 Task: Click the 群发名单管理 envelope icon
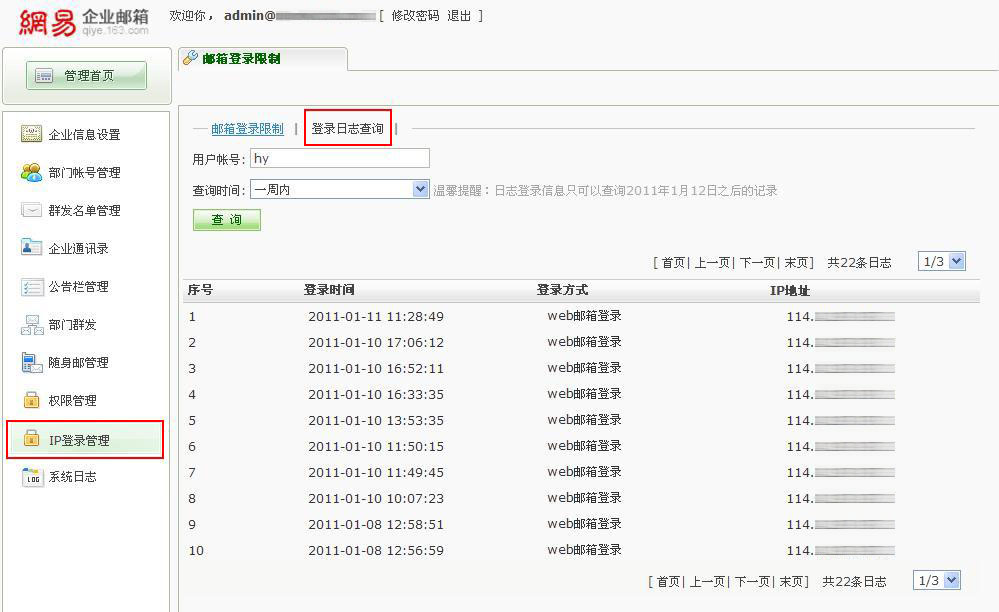[x=31, y=210]
